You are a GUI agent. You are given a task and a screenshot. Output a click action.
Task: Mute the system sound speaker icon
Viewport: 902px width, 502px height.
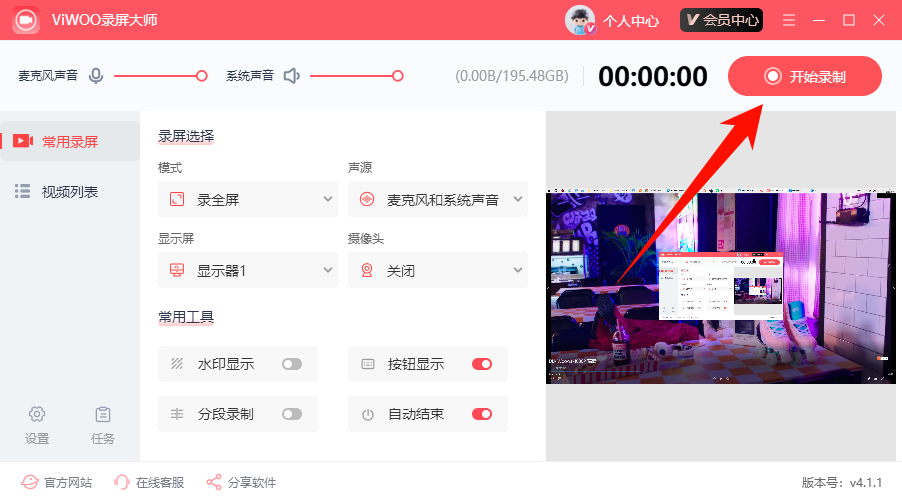(x=292, y=76)
